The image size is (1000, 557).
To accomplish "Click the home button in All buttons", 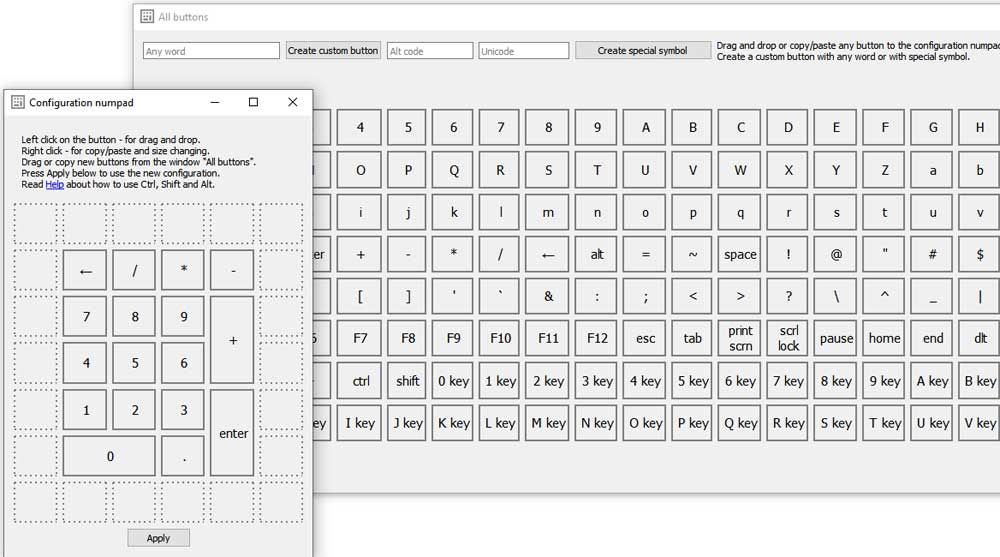I will click(x=884, y=338).
